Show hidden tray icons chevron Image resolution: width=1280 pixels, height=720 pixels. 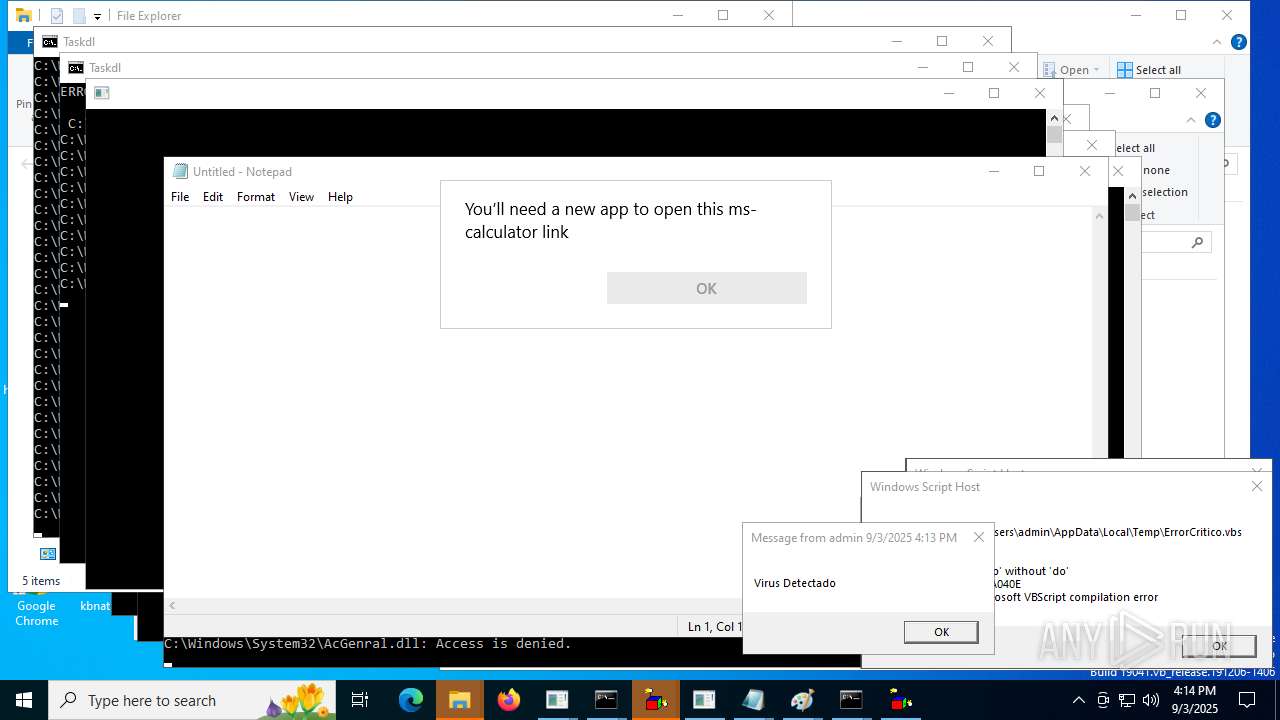[x=1079, y=700]
